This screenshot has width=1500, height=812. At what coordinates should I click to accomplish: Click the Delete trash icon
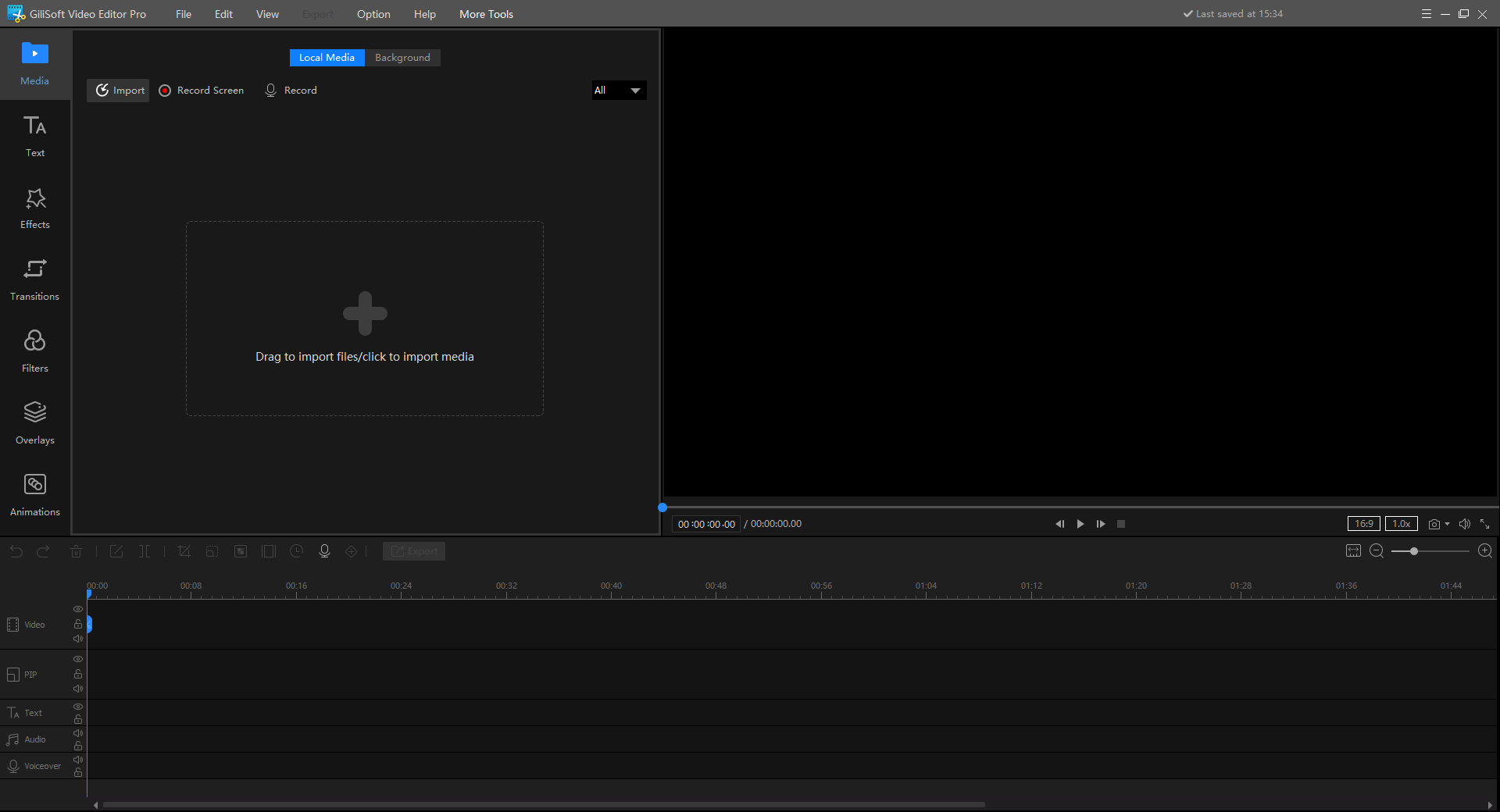[x=76, y=551]
